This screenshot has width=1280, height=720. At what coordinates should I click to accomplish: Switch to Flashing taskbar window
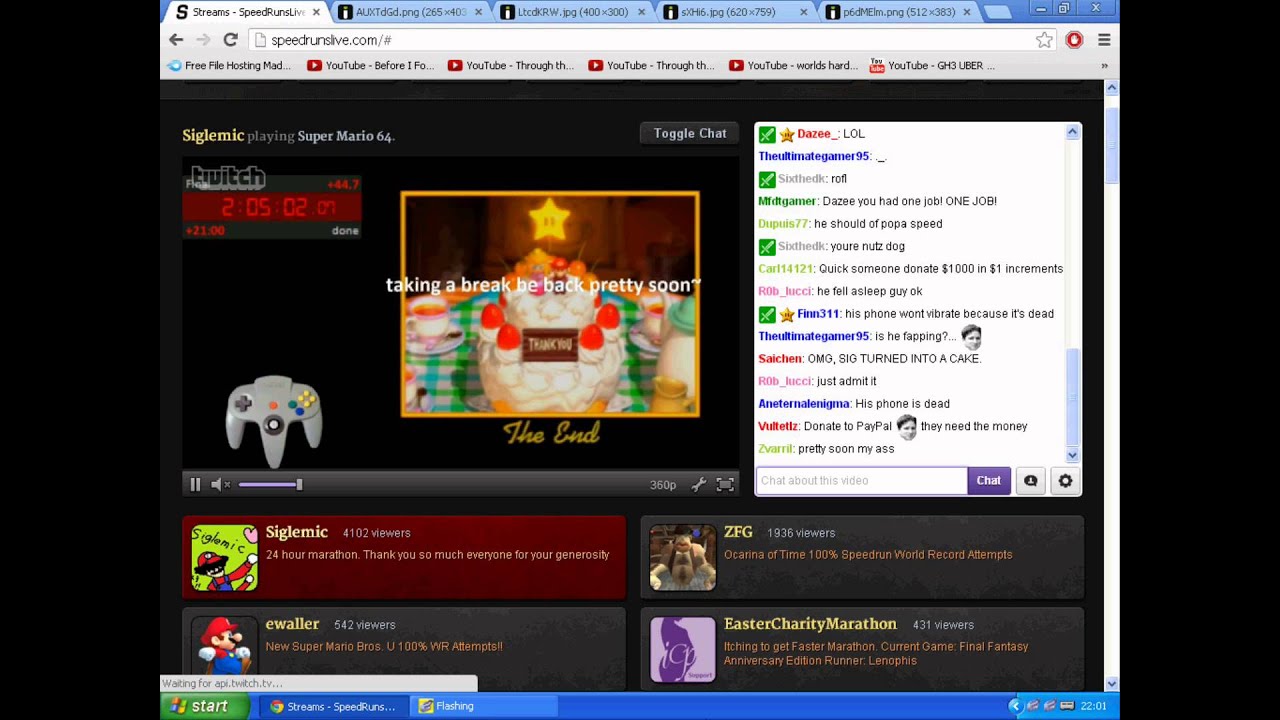pos(485,706)
